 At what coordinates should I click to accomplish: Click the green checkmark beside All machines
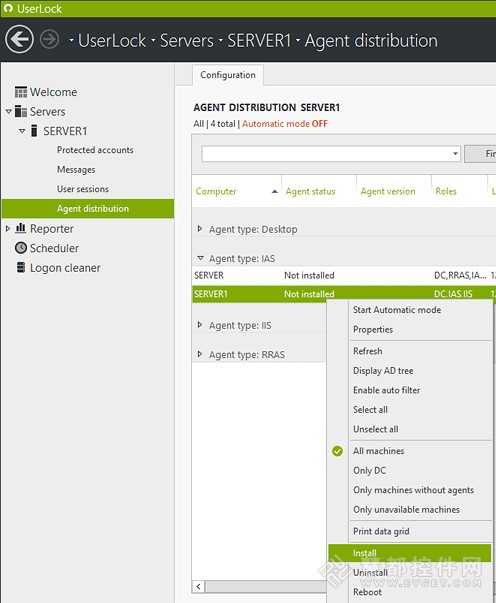pyautogui.click(x=337, y=451)
